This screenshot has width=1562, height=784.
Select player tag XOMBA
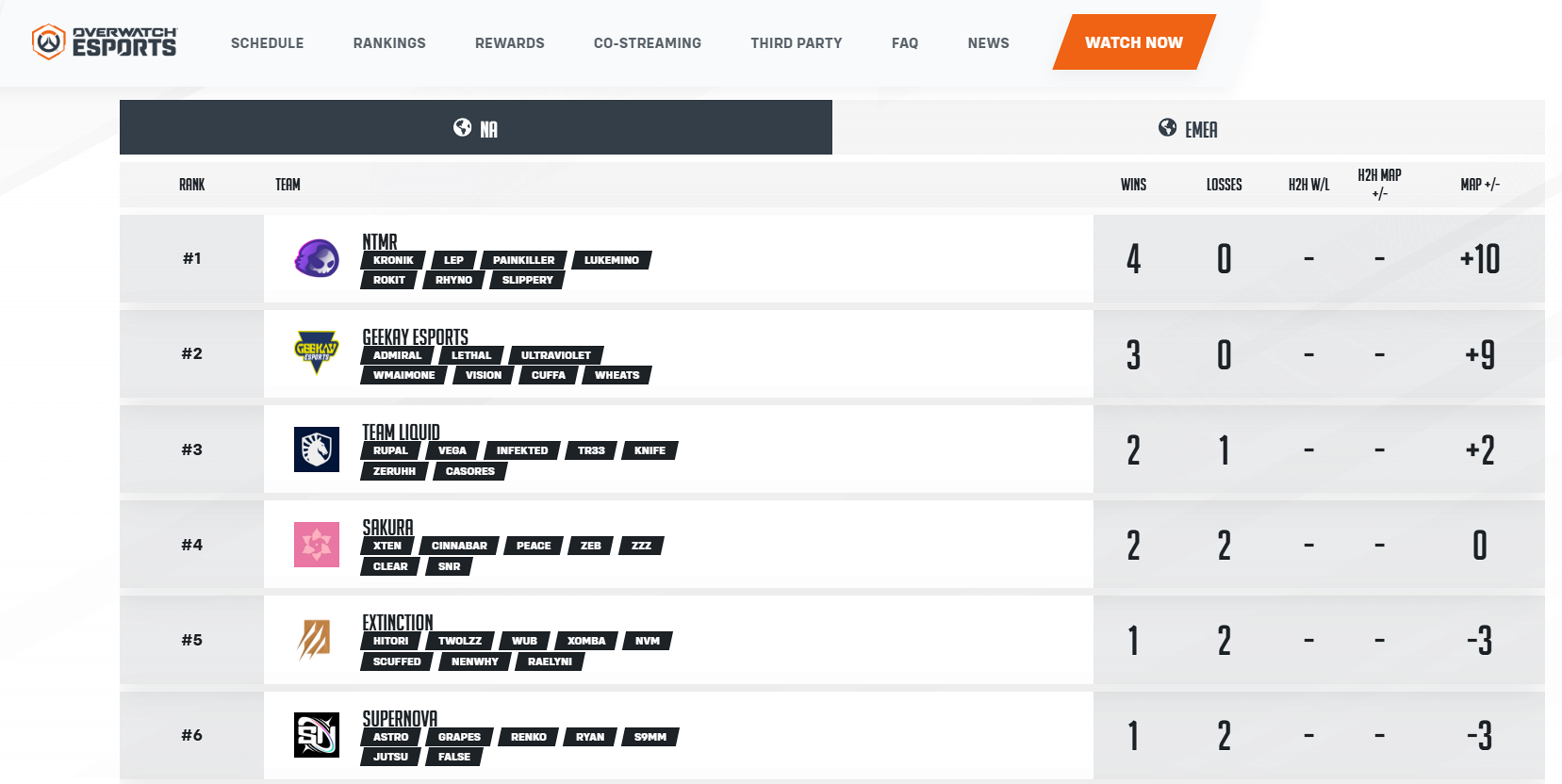(x=586, y=641)
